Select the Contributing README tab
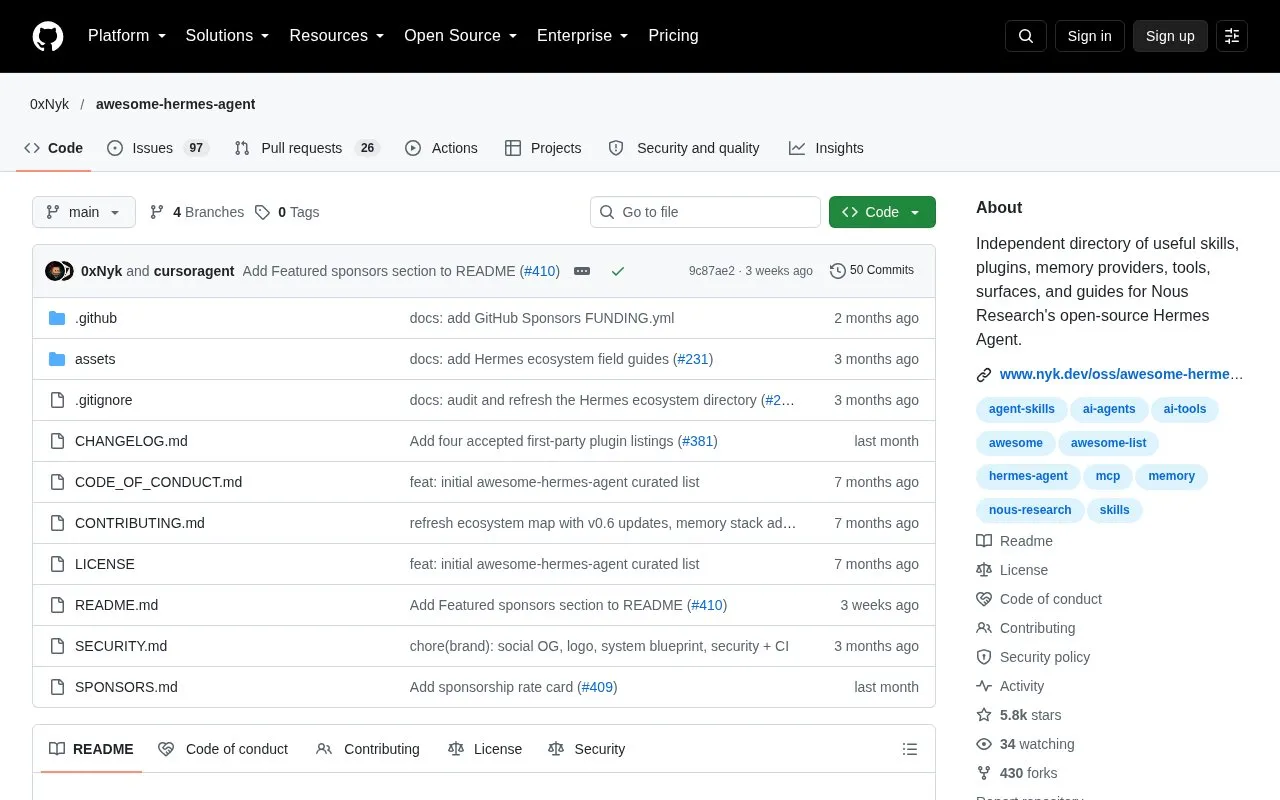Screen dimensions: 1280x800 [368, 749]
